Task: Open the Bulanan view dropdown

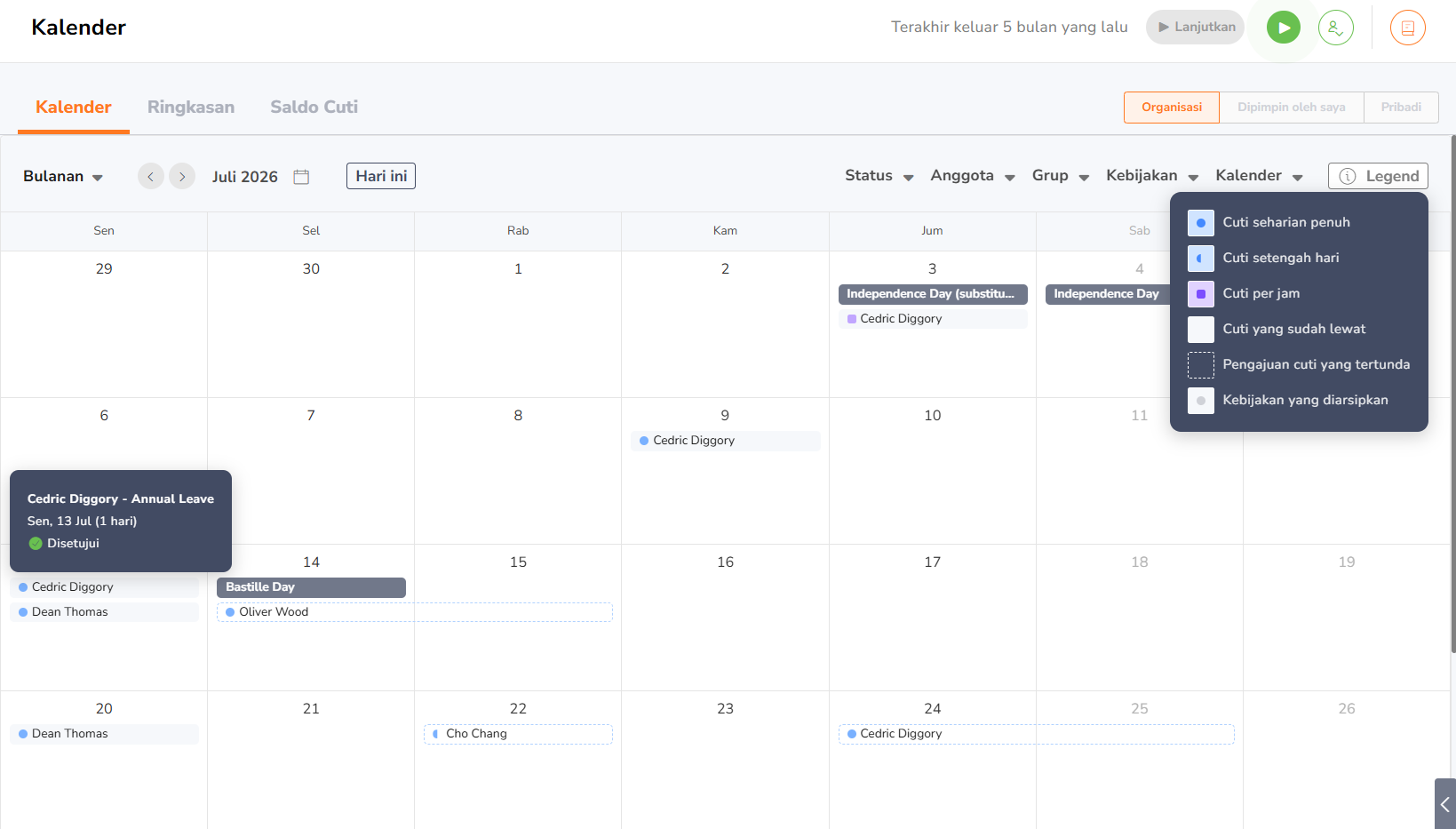Action: (63, 176)
